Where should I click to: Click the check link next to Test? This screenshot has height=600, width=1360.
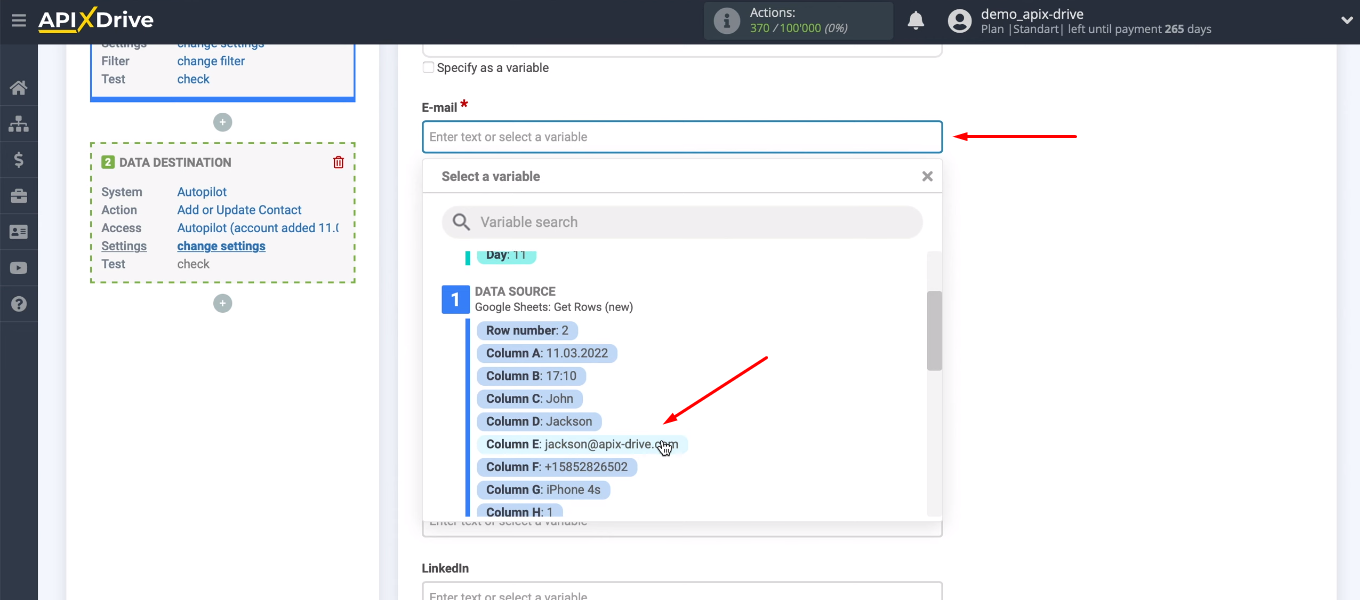pos(192,79)
